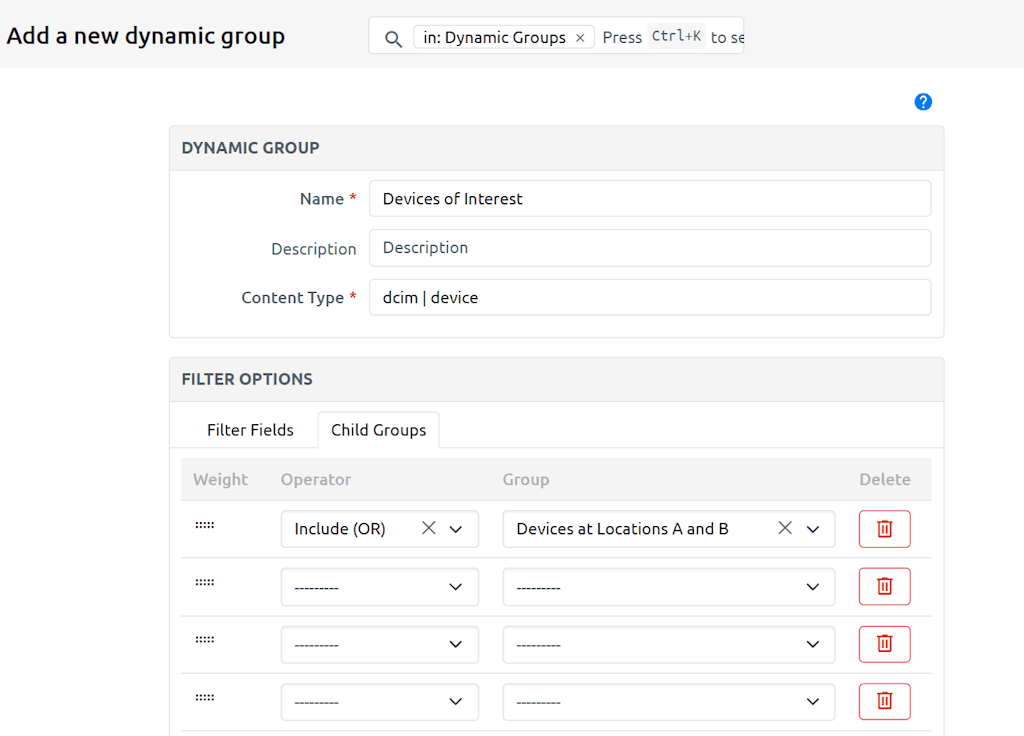Image resolution: width=1024 pixels, height=736 pixels.
Task: Open the Operator dropdown in the second row
Action: pos(456,586)
